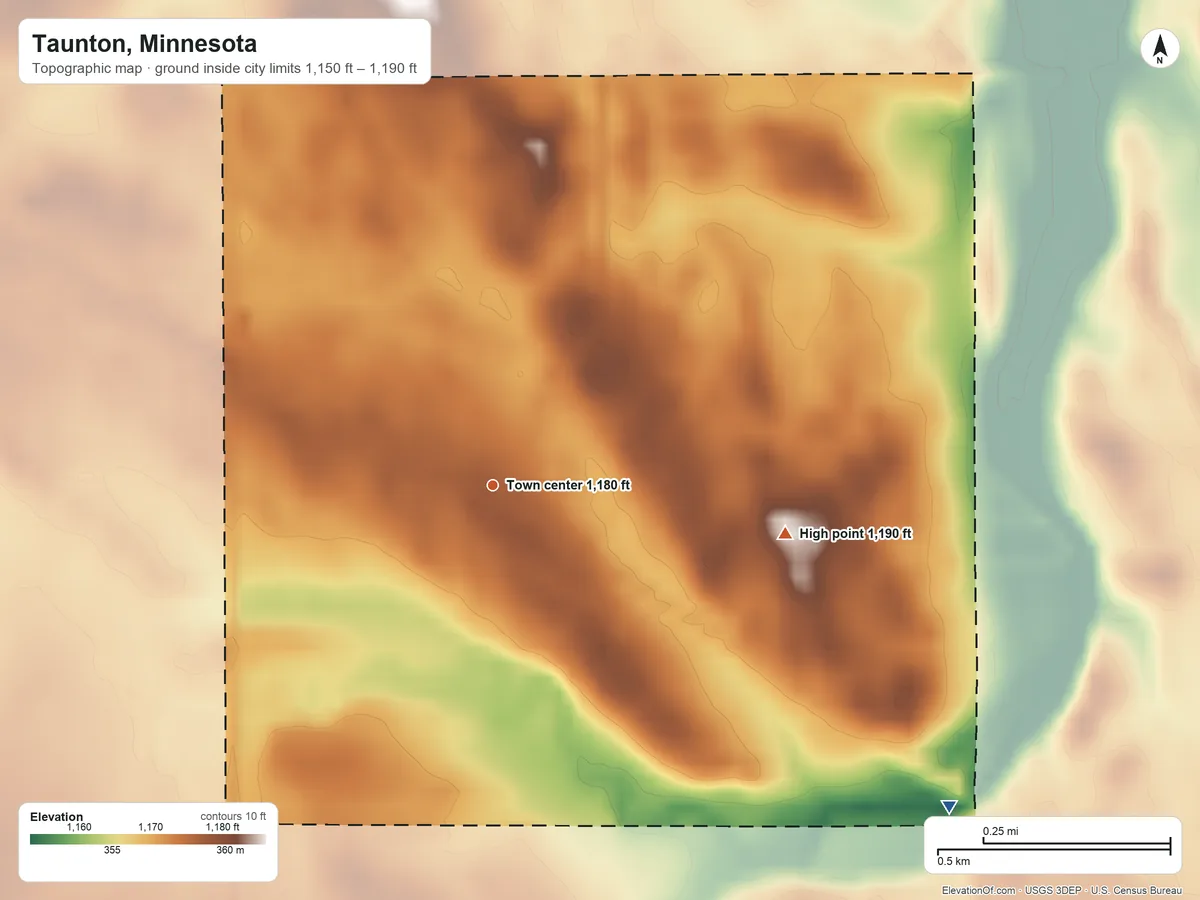
Task: Click the '0.25 mi' scale bar label
Action: [1000, 832]
